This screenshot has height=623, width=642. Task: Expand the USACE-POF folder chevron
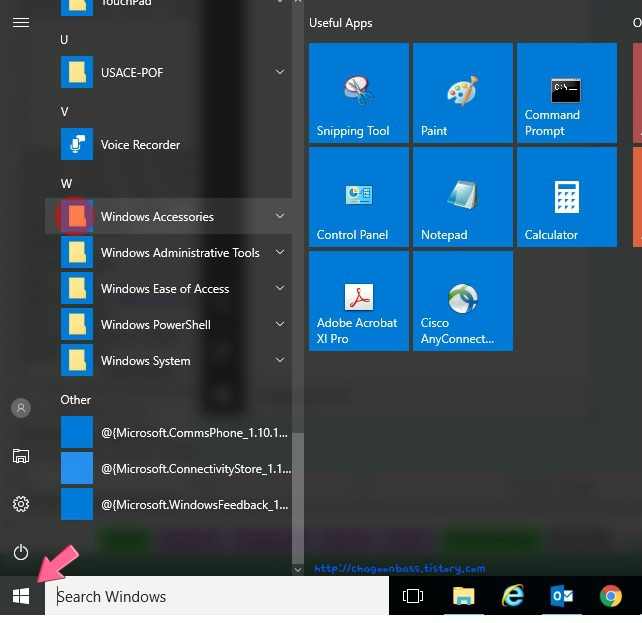280,72
